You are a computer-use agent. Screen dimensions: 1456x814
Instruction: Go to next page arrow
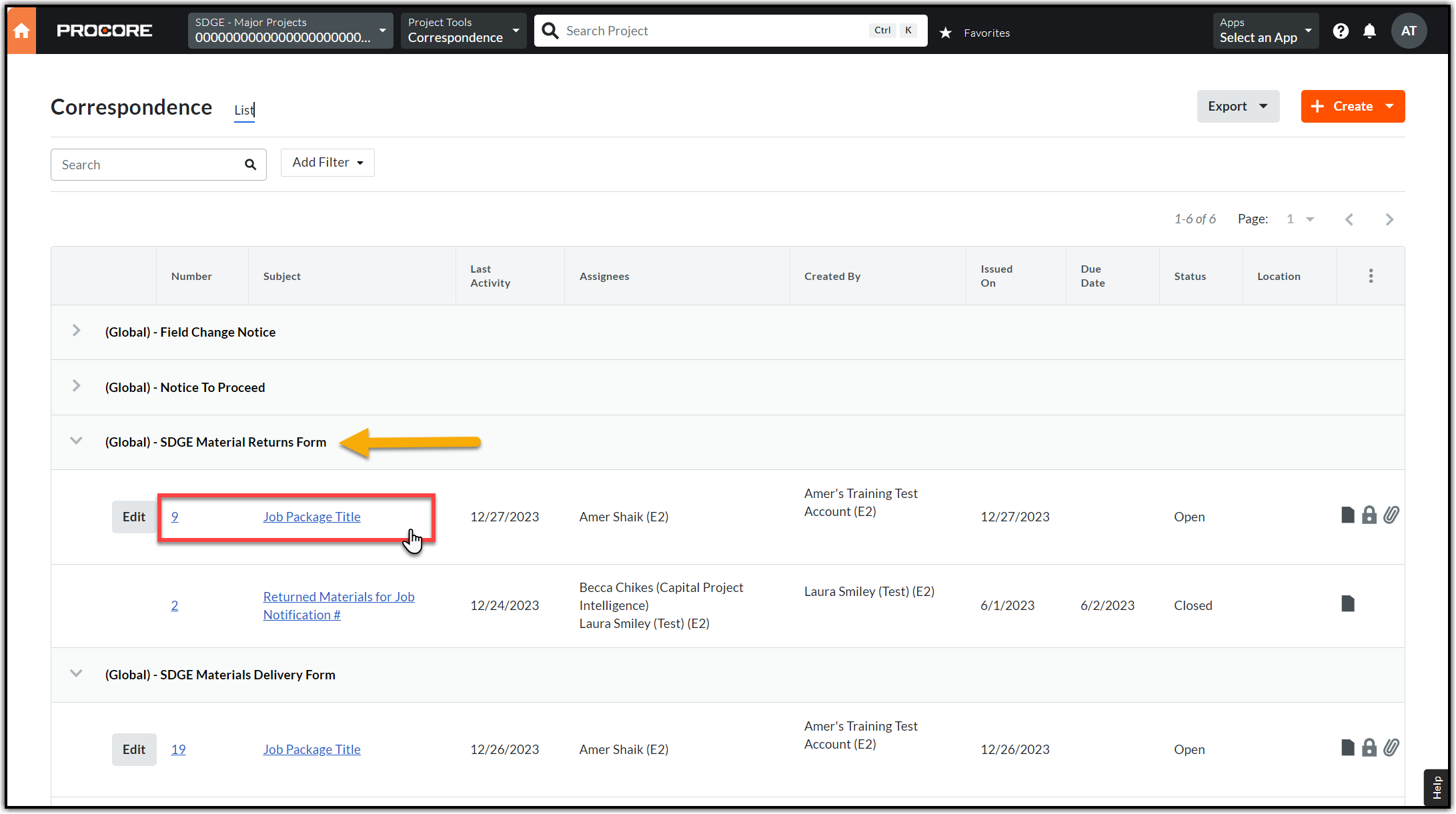pyautogui.click(x=1389, y=219)
